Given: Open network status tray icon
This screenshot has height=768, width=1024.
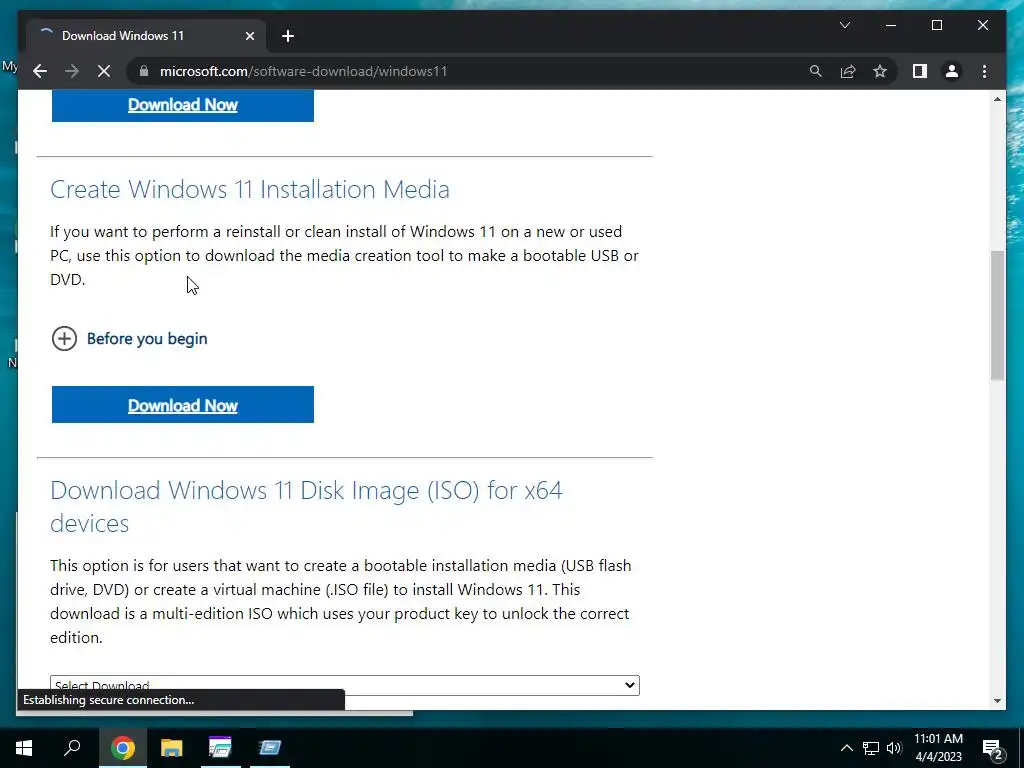Looking at the screenshot, I should 871,748.
